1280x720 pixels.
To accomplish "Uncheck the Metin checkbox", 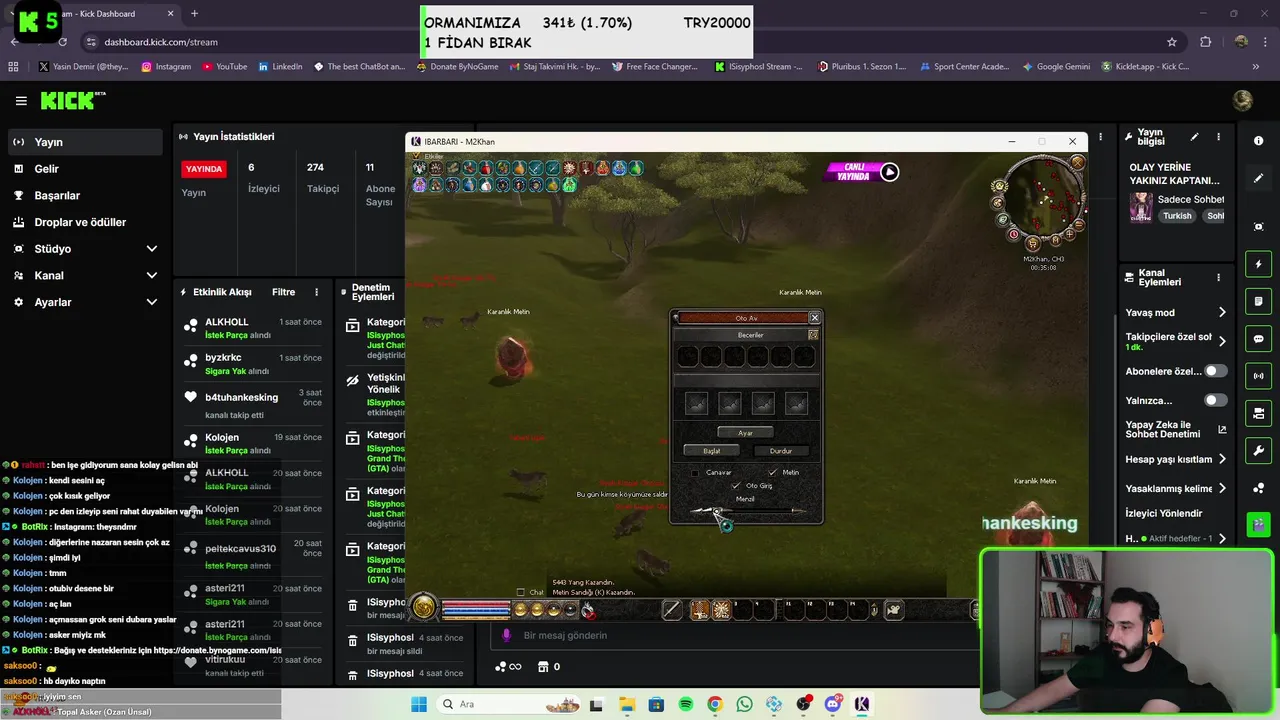I will tap(772, 472).
